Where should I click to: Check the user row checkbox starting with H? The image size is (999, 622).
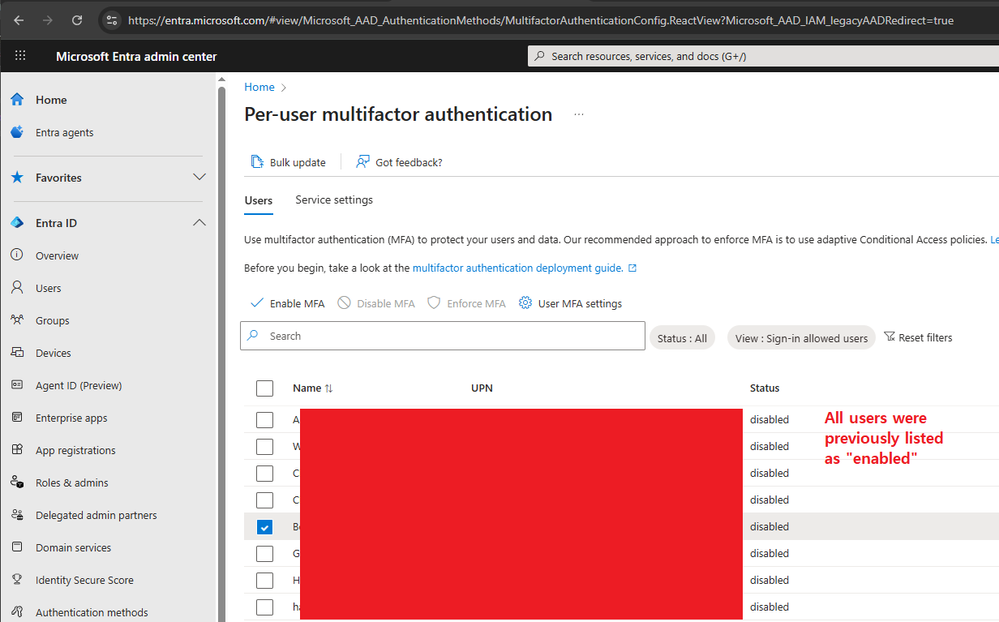click(264, 581)
